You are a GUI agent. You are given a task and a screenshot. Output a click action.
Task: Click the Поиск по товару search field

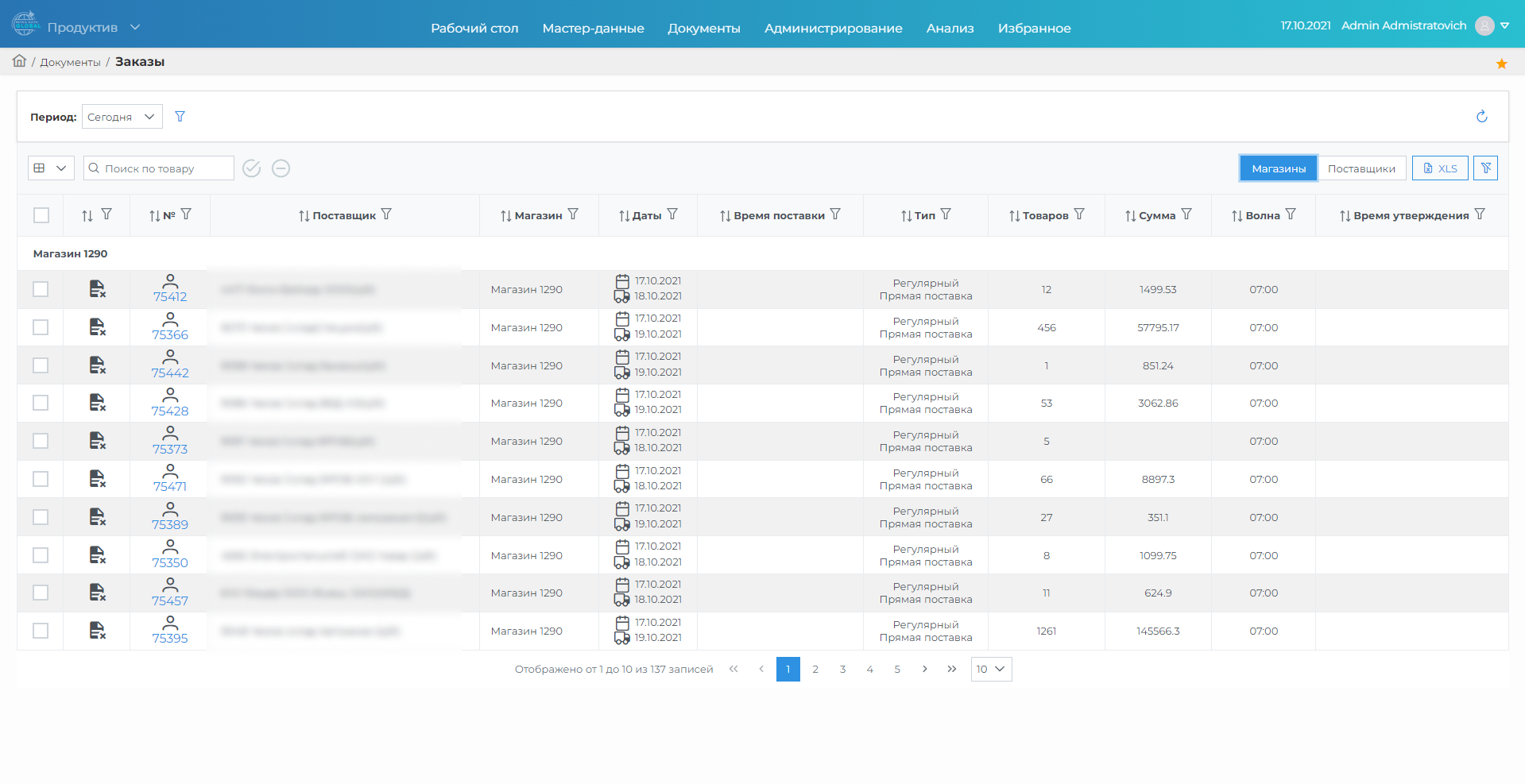pyautogui.click(x=159, y=168)
